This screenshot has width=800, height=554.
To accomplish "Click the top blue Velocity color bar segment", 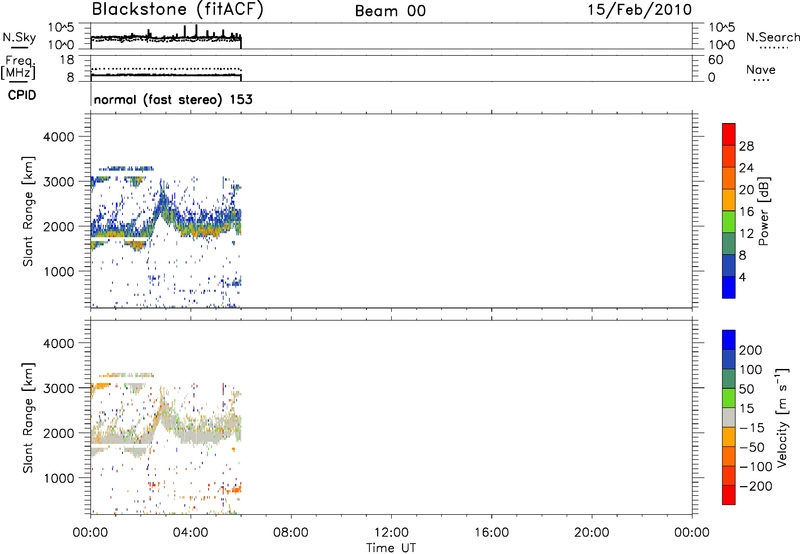I will pyautogui.click(x=729, y=340).
